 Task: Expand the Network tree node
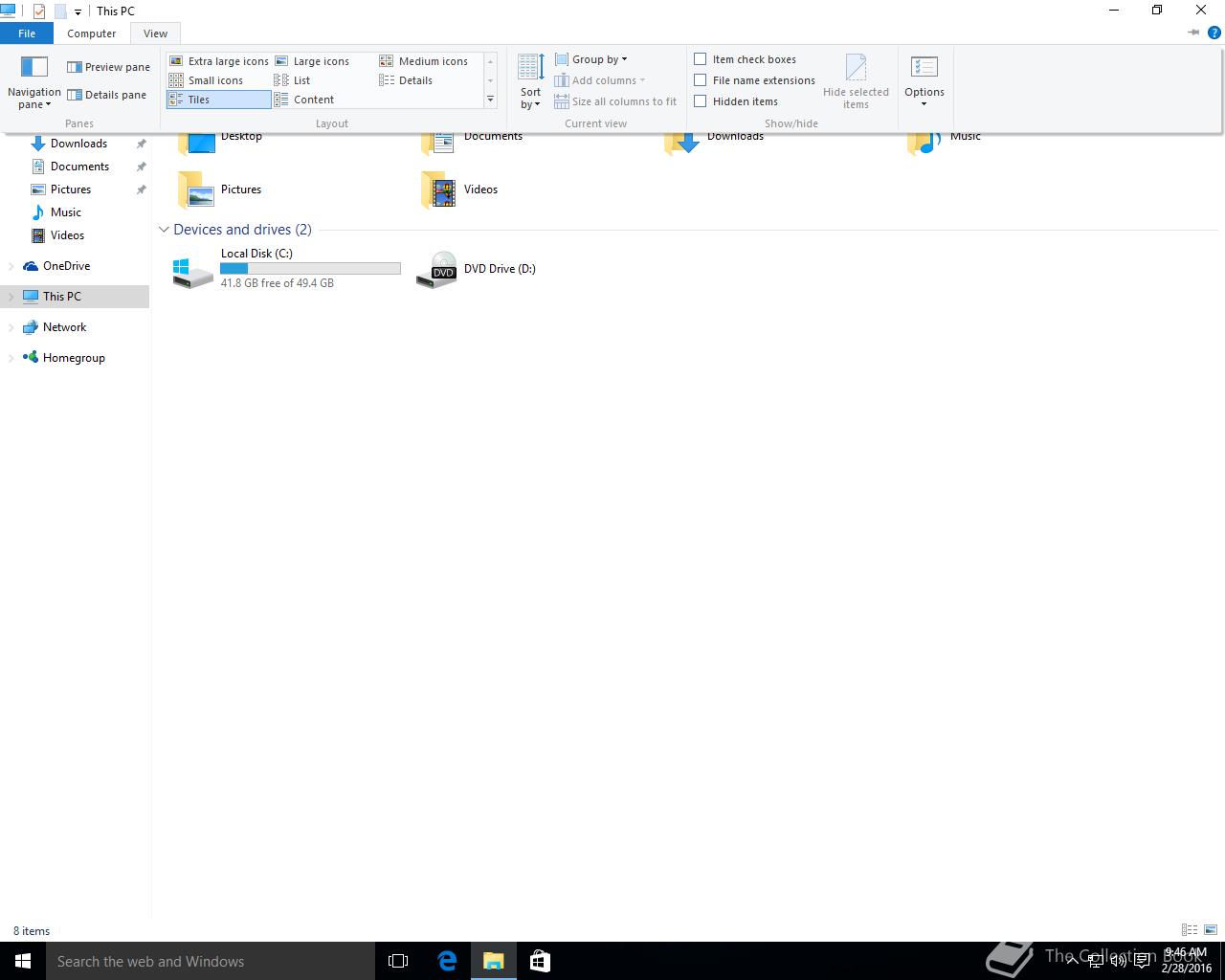click(11, 327)
